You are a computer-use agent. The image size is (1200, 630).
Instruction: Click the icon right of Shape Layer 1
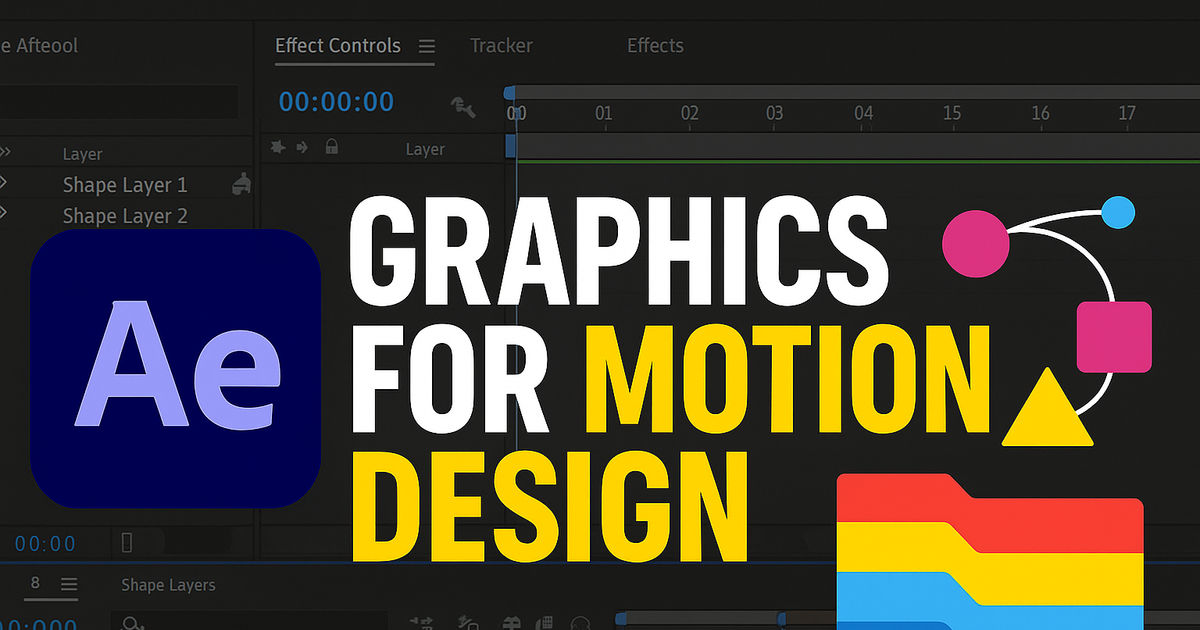click(241, 183)
